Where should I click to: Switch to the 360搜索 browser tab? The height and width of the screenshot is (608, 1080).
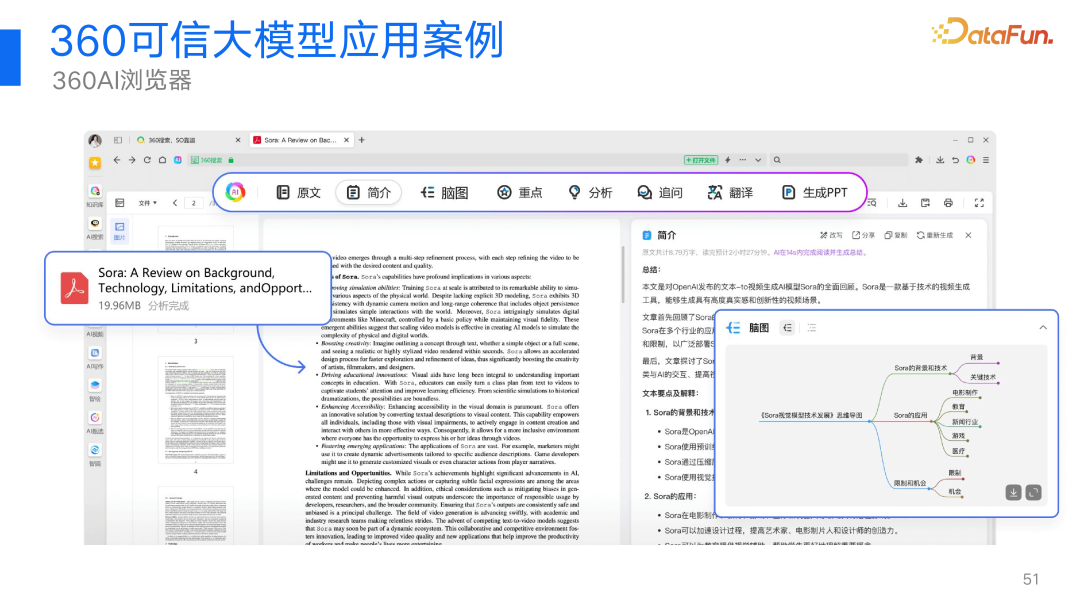point(170,140)
